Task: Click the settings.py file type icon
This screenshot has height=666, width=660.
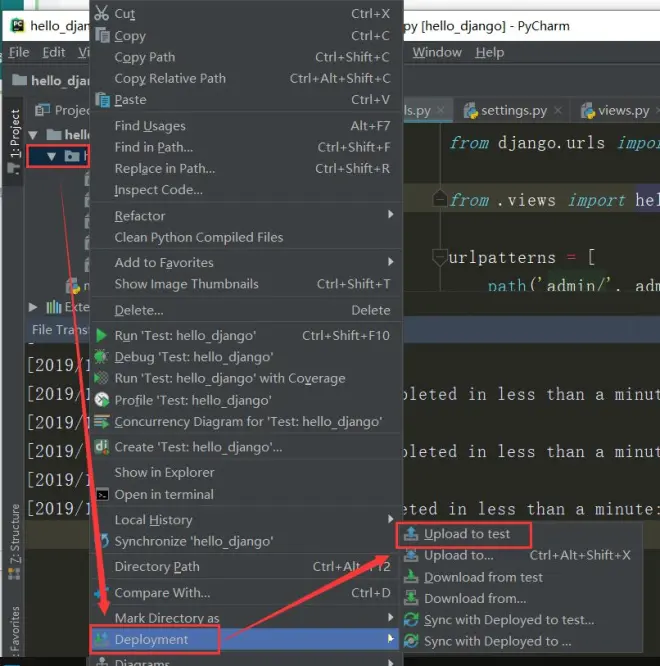Action: coord(471,111)
